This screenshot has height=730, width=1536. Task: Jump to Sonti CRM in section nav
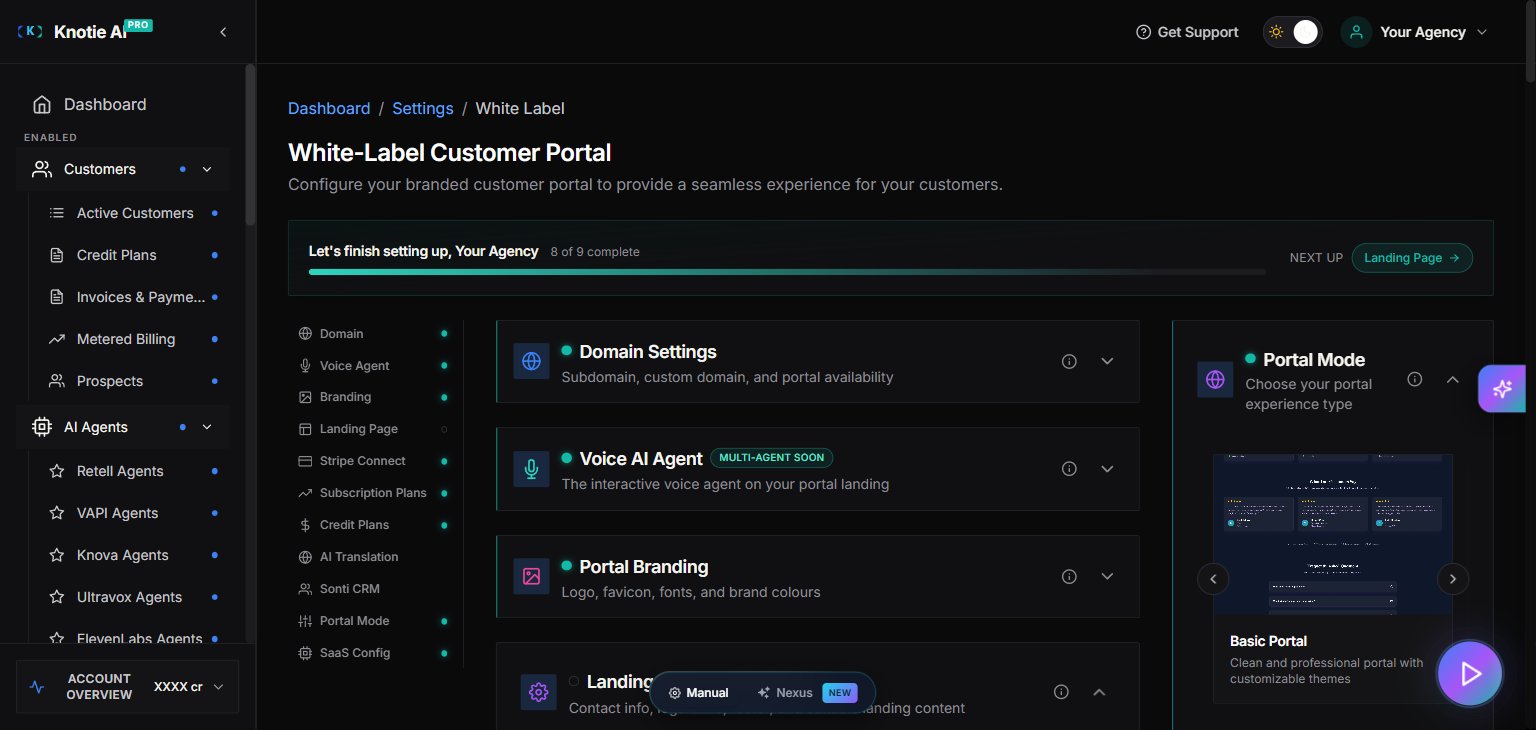[x=373, y=589]
